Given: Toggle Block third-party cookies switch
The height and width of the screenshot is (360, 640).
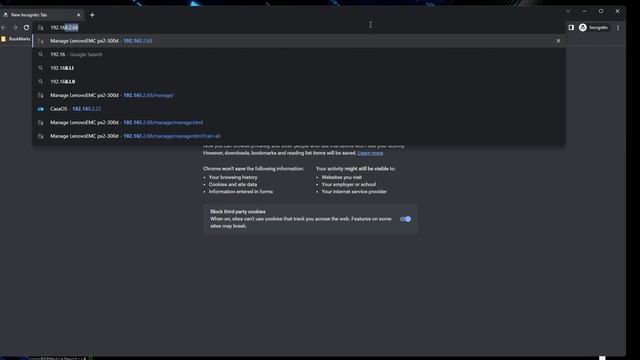Looking at the screenshot, I should pos(405,219).
